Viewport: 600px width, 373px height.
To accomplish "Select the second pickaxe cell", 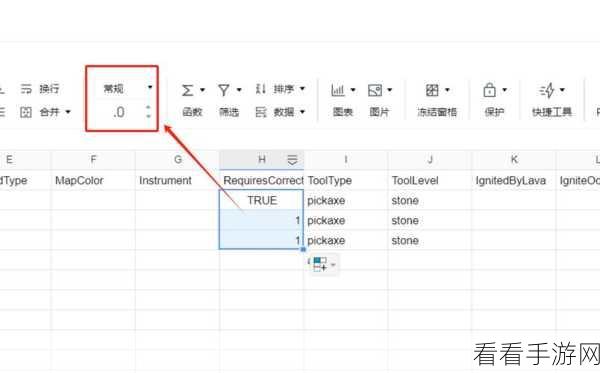I will [x=346, y=220].
